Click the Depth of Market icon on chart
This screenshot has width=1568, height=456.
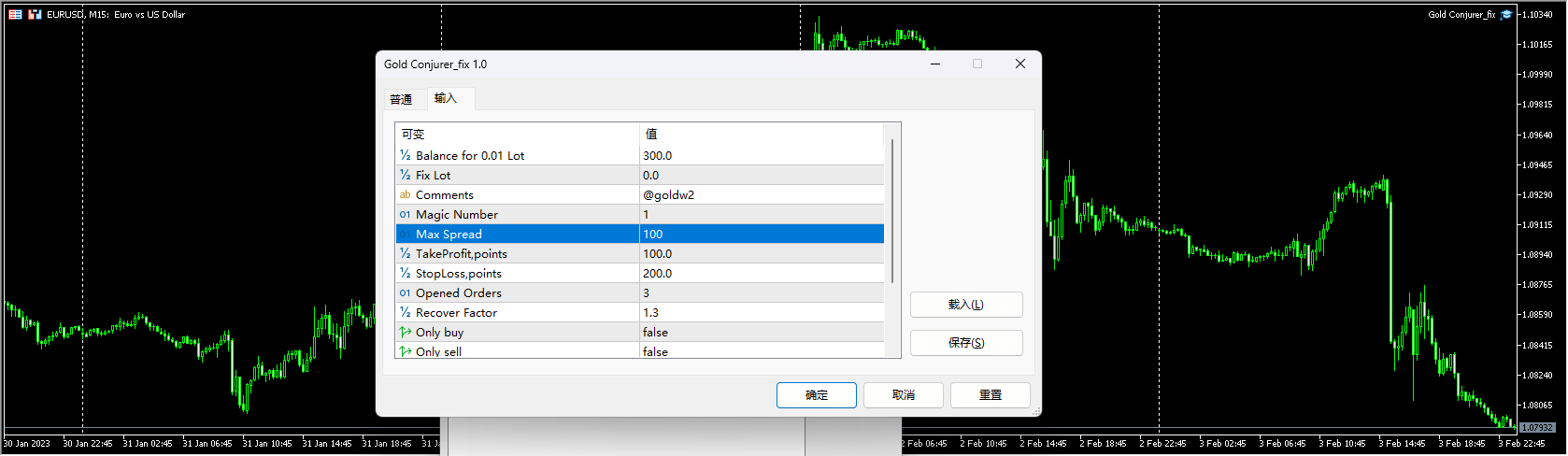15,14
